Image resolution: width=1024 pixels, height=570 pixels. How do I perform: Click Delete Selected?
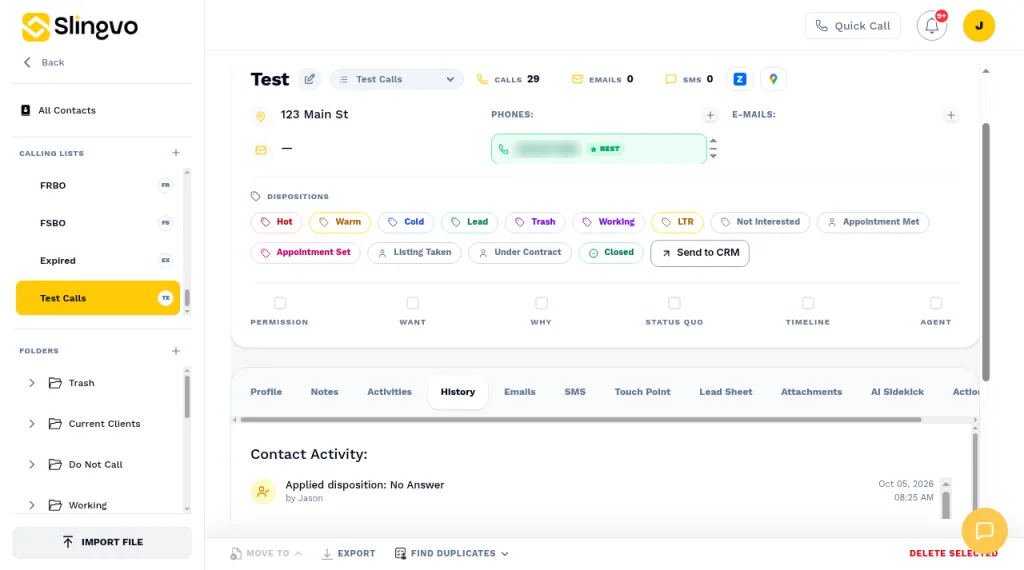click(x=953, y=553)
